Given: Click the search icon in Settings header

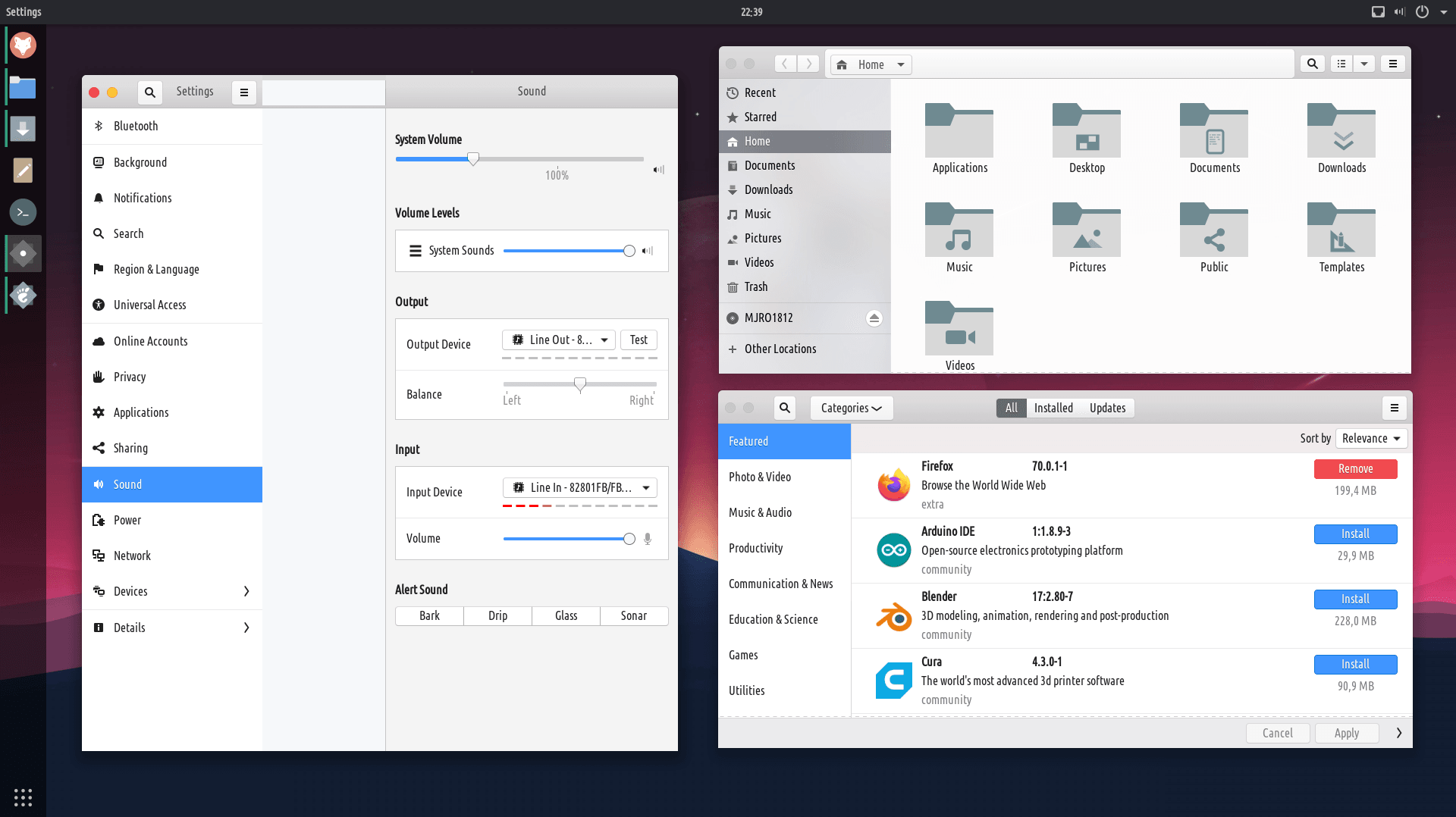Looking at the screenshot, I should (150, 92).
